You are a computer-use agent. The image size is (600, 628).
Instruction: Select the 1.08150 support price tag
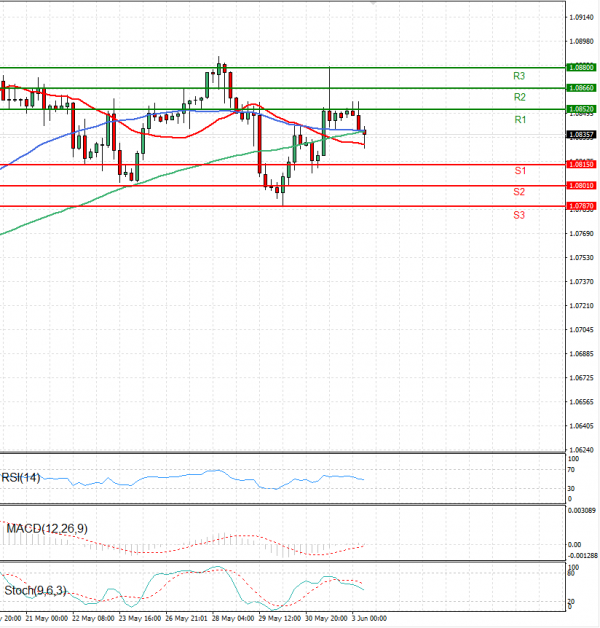581,164
